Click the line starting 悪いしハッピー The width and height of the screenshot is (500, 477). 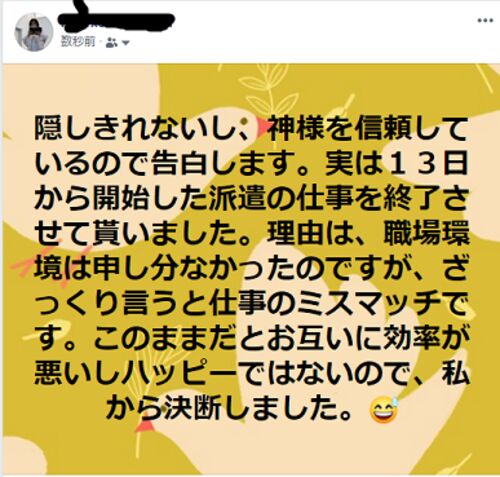click(x=251, y=375)
